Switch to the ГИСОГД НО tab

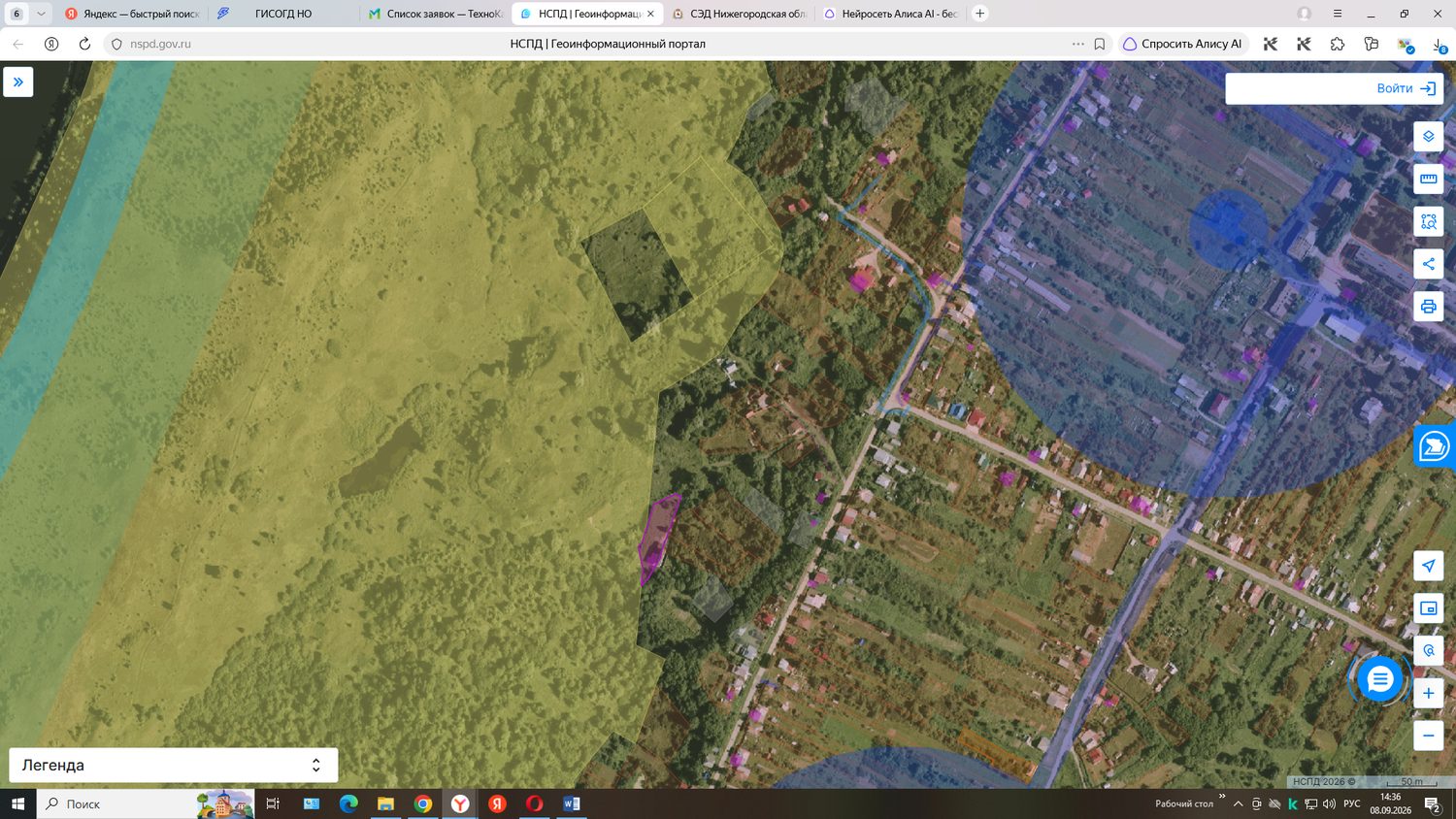(284, 14)
